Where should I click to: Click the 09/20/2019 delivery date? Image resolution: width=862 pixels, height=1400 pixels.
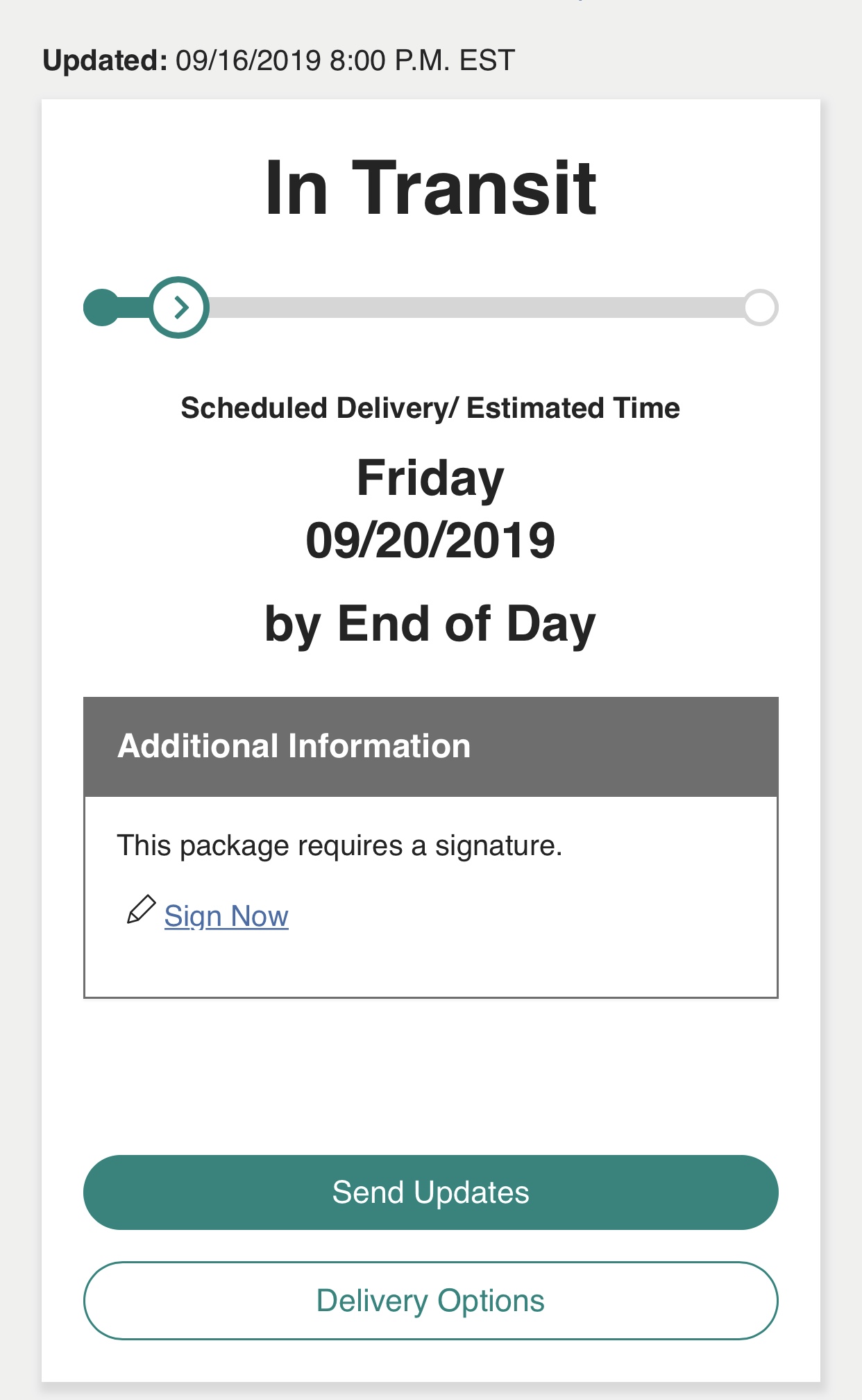(430, 541)
